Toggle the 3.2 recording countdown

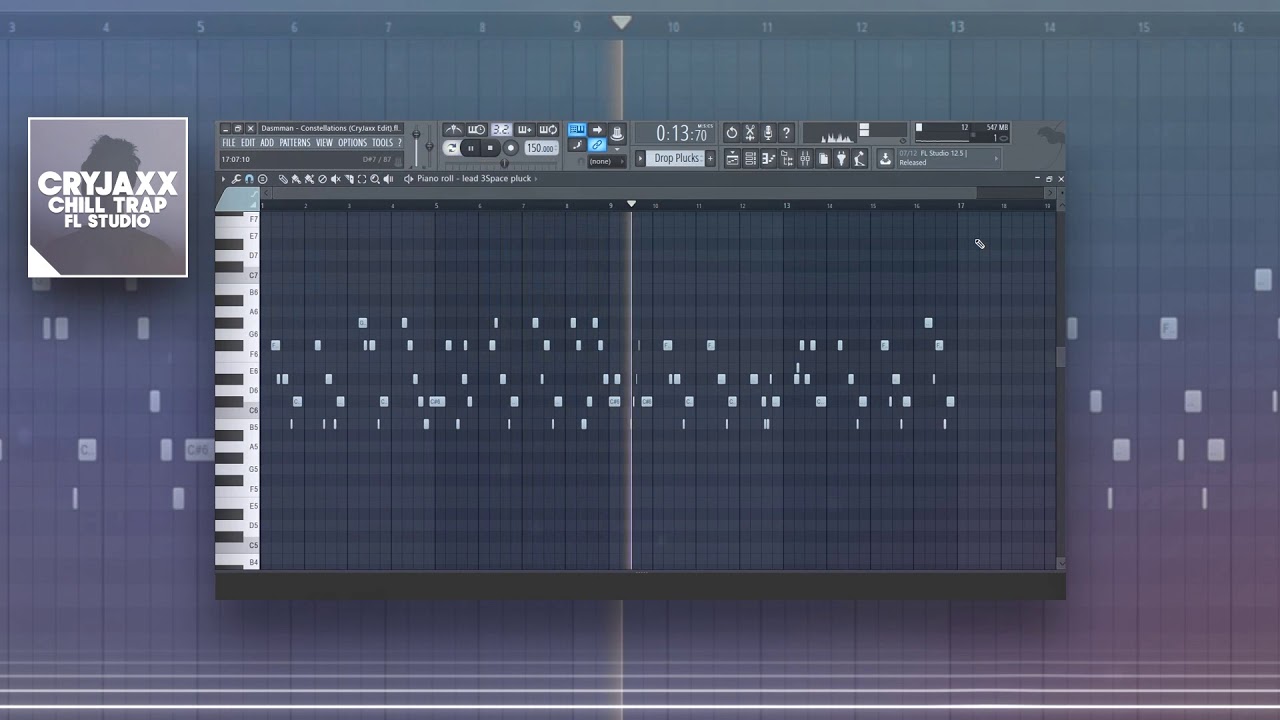click(x=501, y=129)
